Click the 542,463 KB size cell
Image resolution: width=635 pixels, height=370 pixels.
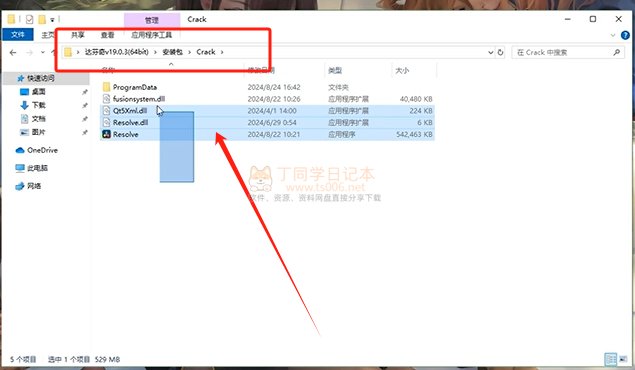414,134
